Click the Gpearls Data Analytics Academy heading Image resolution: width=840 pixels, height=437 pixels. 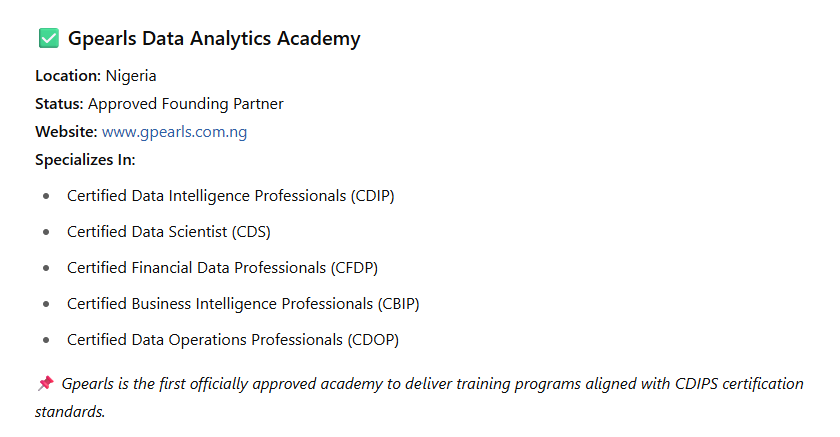point(214,39)
